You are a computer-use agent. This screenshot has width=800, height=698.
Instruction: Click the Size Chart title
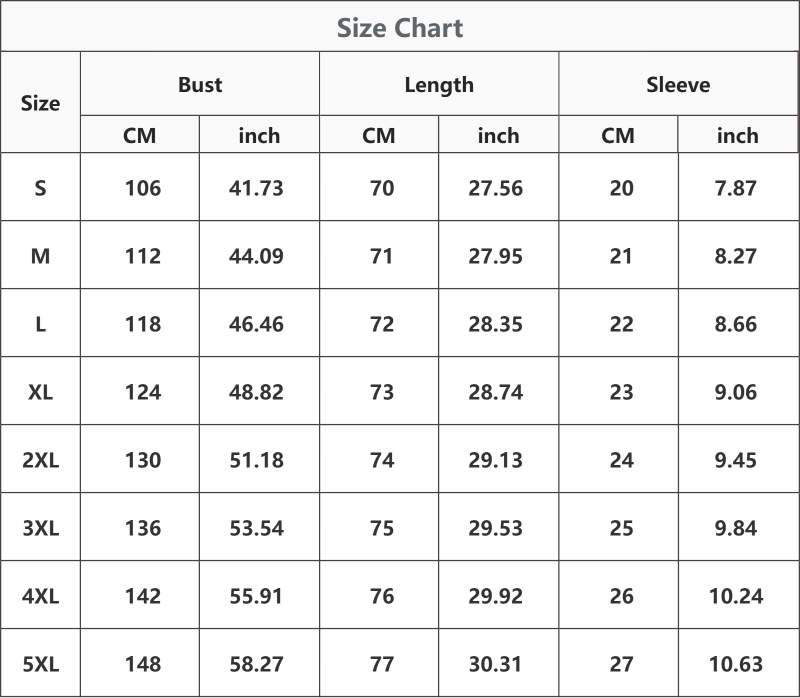[400, 28]
